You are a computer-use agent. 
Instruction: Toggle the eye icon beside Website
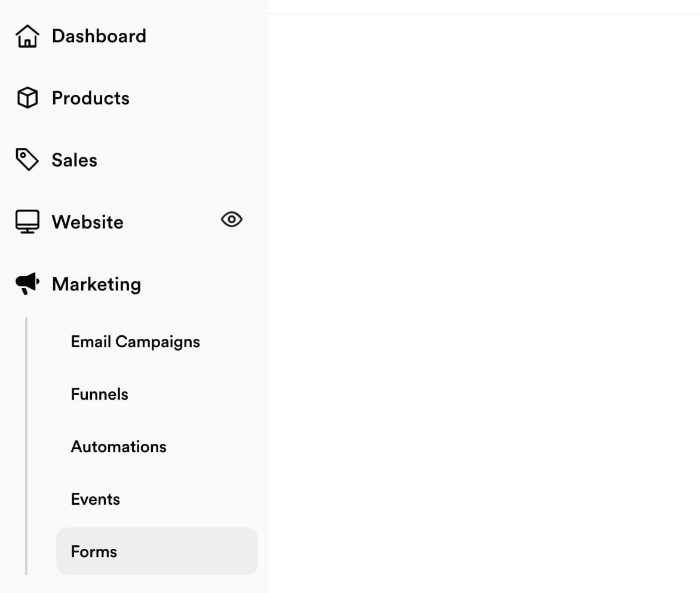[x=232, y=219]
